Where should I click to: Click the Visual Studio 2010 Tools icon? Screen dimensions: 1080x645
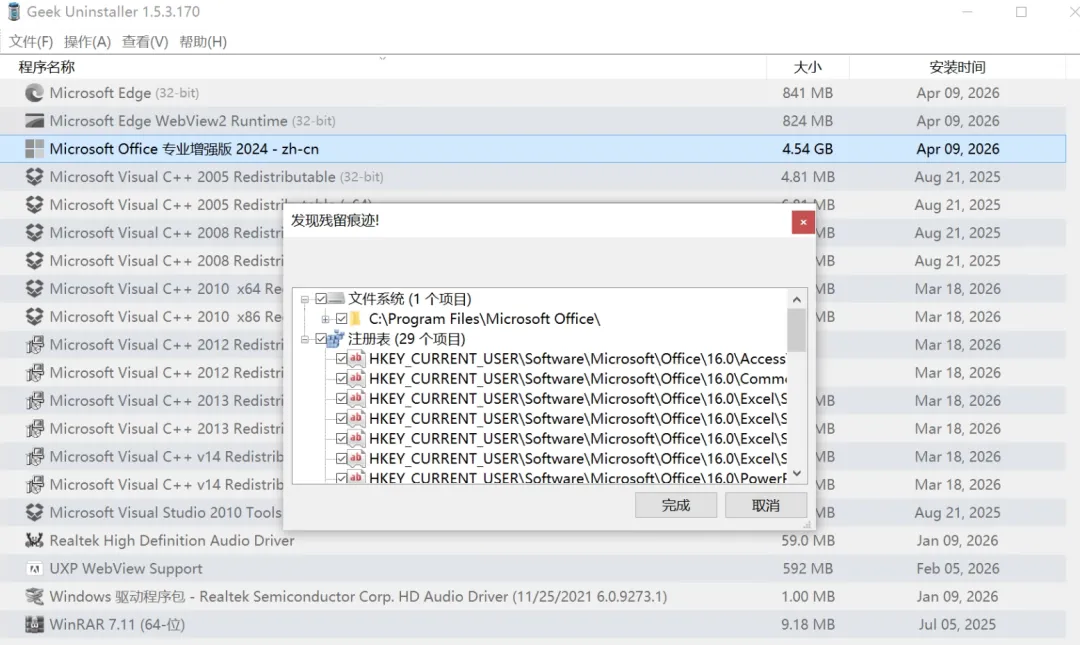(x=34, y=513)
